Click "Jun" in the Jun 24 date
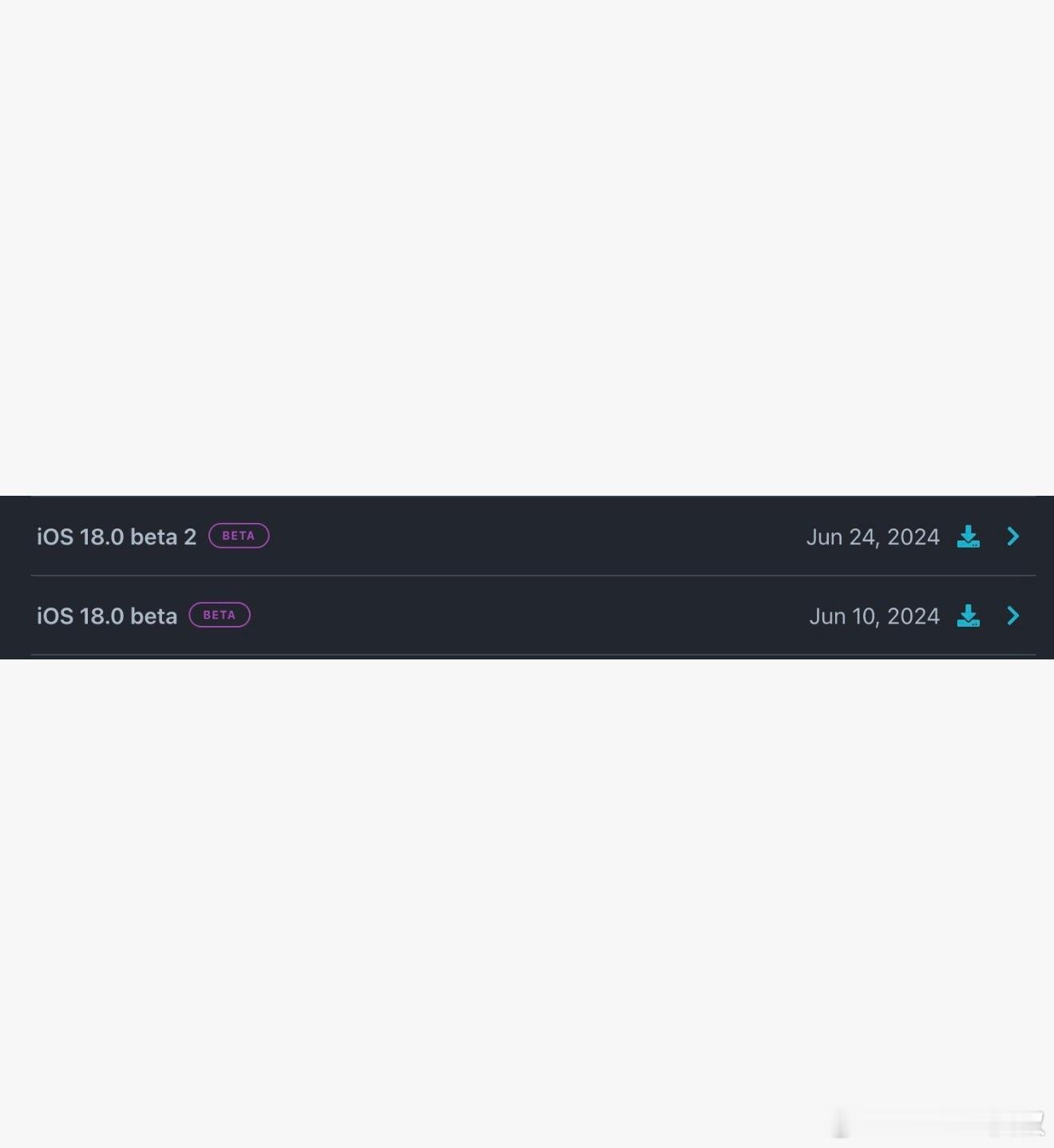Screen dimensions: 1054x1148 coord(824,536)
